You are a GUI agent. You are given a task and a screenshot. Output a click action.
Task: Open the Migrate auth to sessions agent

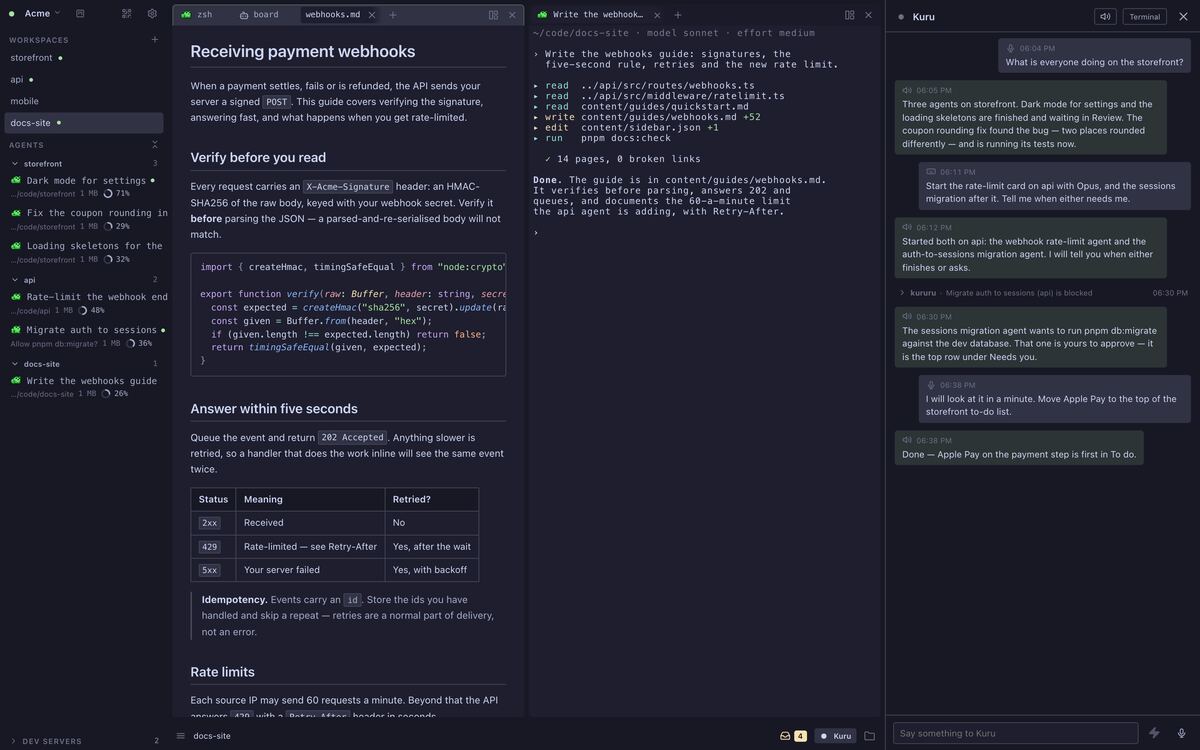tap(86, 336)
